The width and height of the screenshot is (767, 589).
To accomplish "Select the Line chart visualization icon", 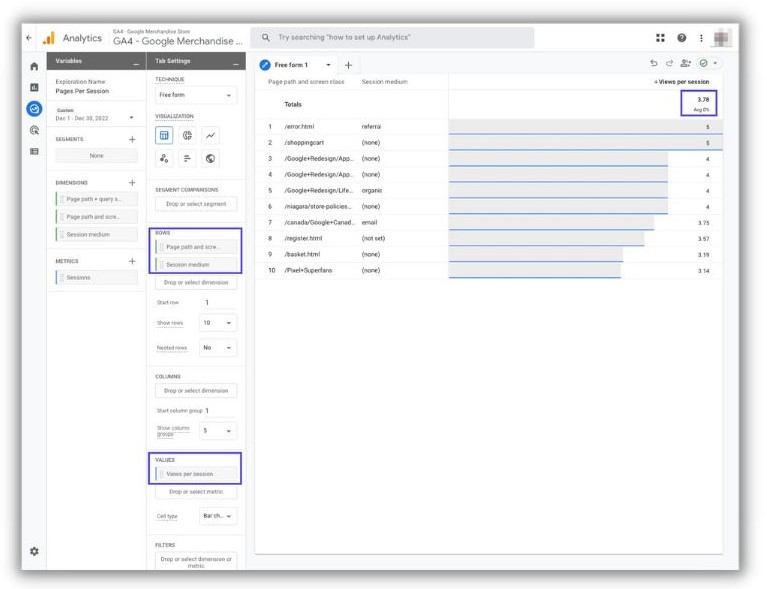I will coord(210,136).
